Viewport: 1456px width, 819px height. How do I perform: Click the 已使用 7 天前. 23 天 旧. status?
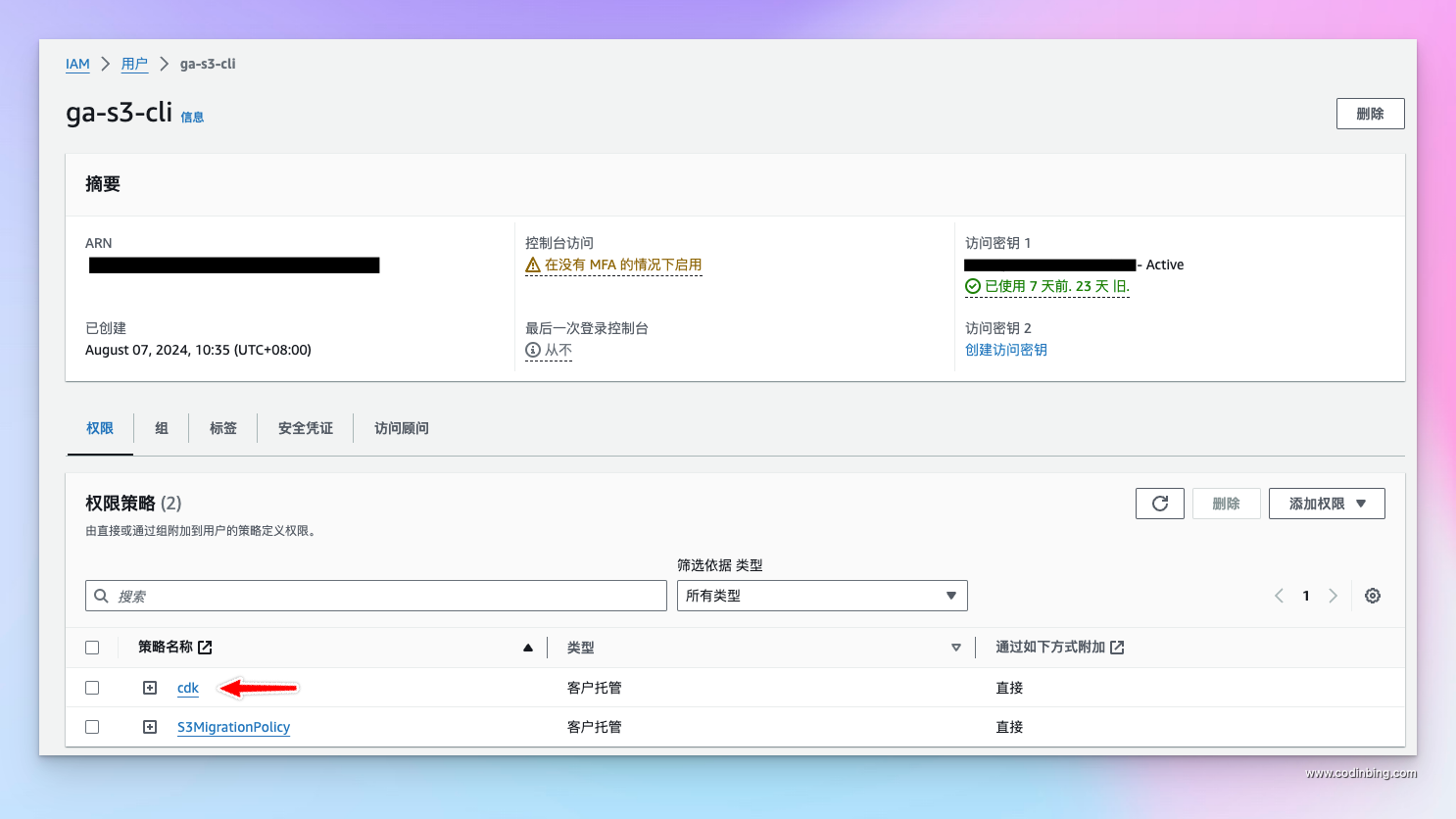pyautogui.click(x=1057, y=286)
